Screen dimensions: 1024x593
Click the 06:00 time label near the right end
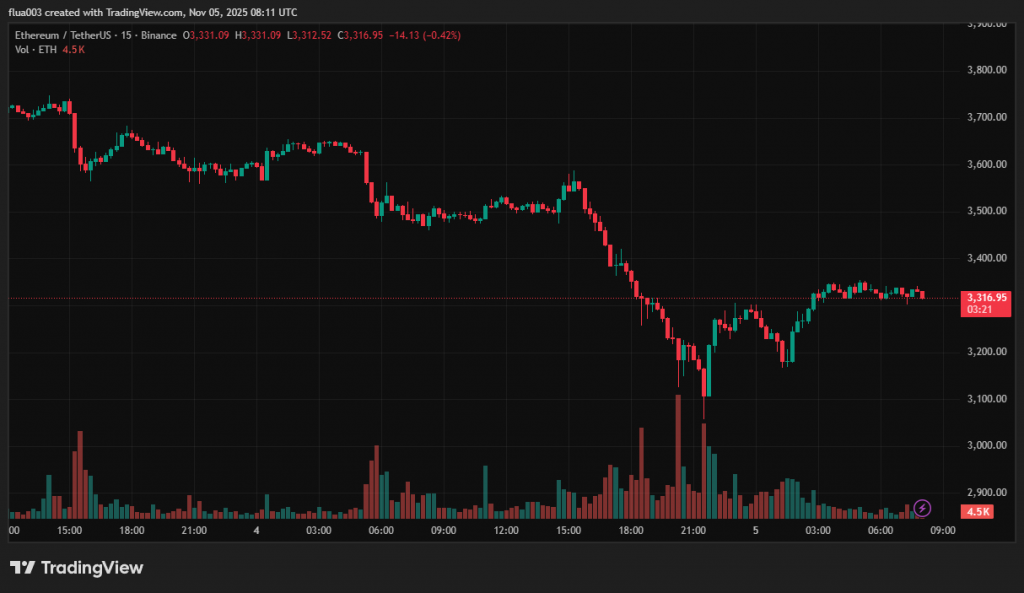(880, 531)
